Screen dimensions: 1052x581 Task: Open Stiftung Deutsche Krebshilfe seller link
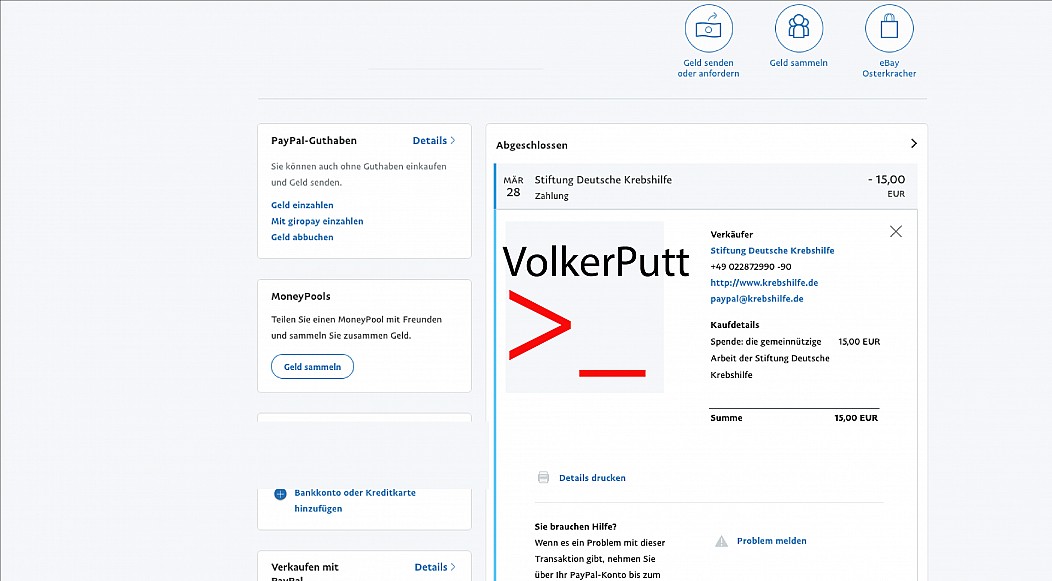tap(772, 250)
